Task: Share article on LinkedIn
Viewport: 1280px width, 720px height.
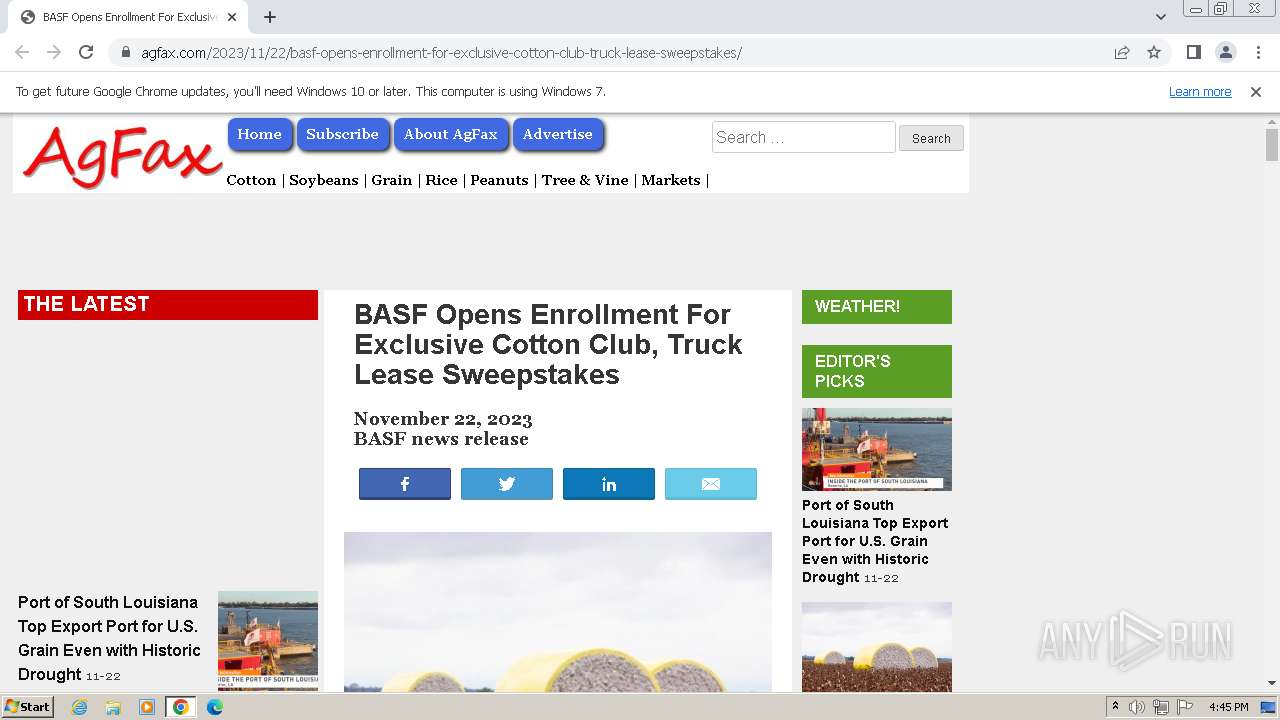Action: click(x=609, y=484)
